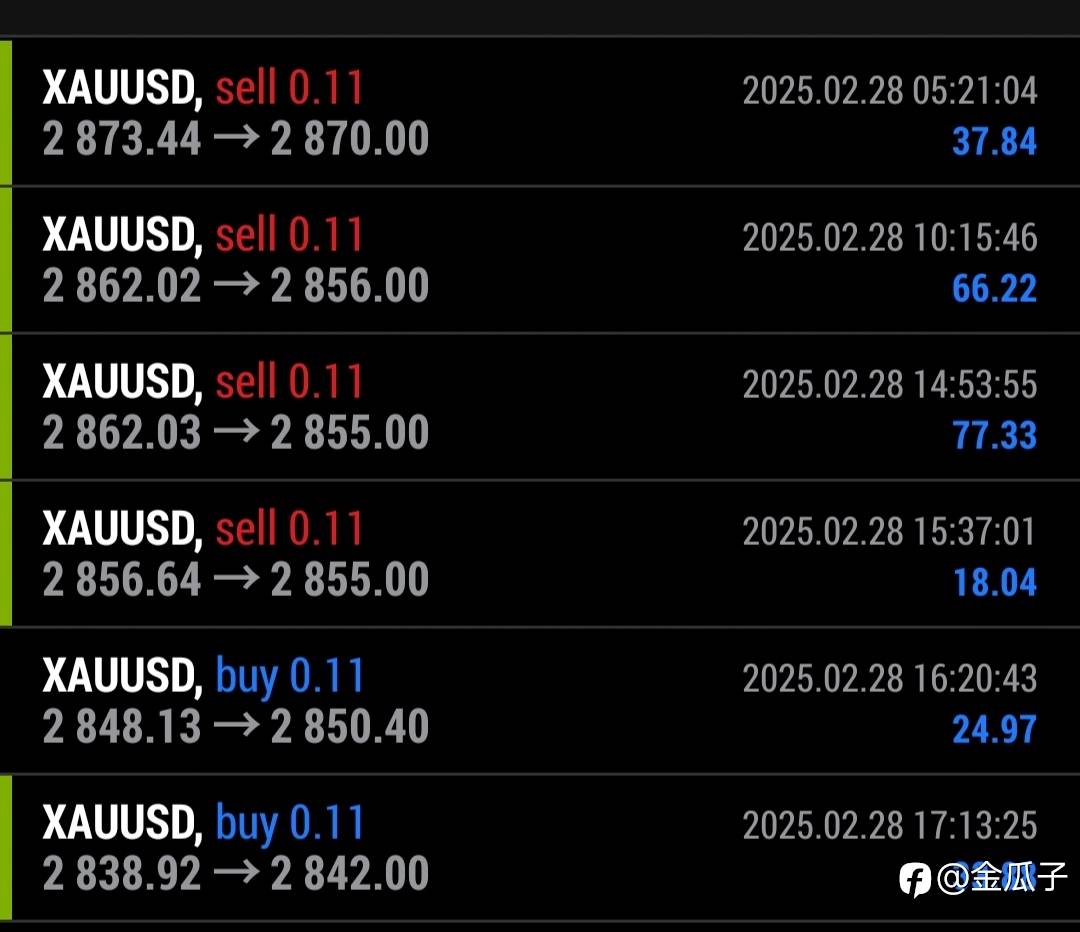Open the @金瓜子 watermark username
Viewport: 1080px width, 932px height.
[1002, 879]
